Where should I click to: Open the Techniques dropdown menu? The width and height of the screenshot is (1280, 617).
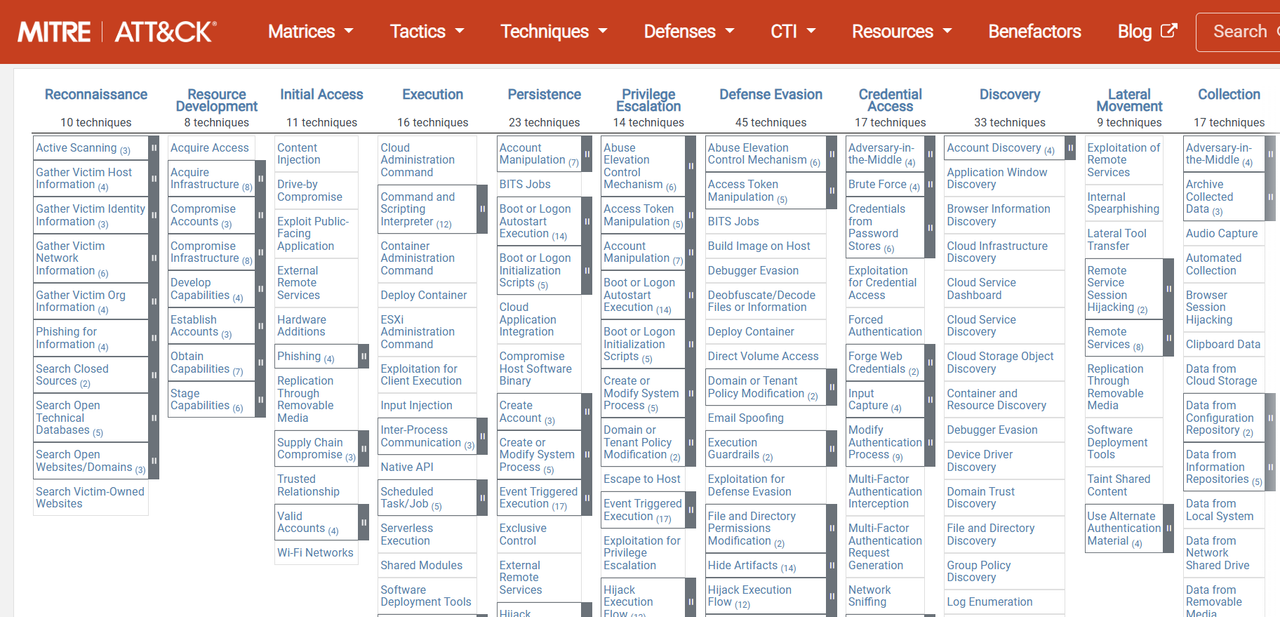pos(554,31)
